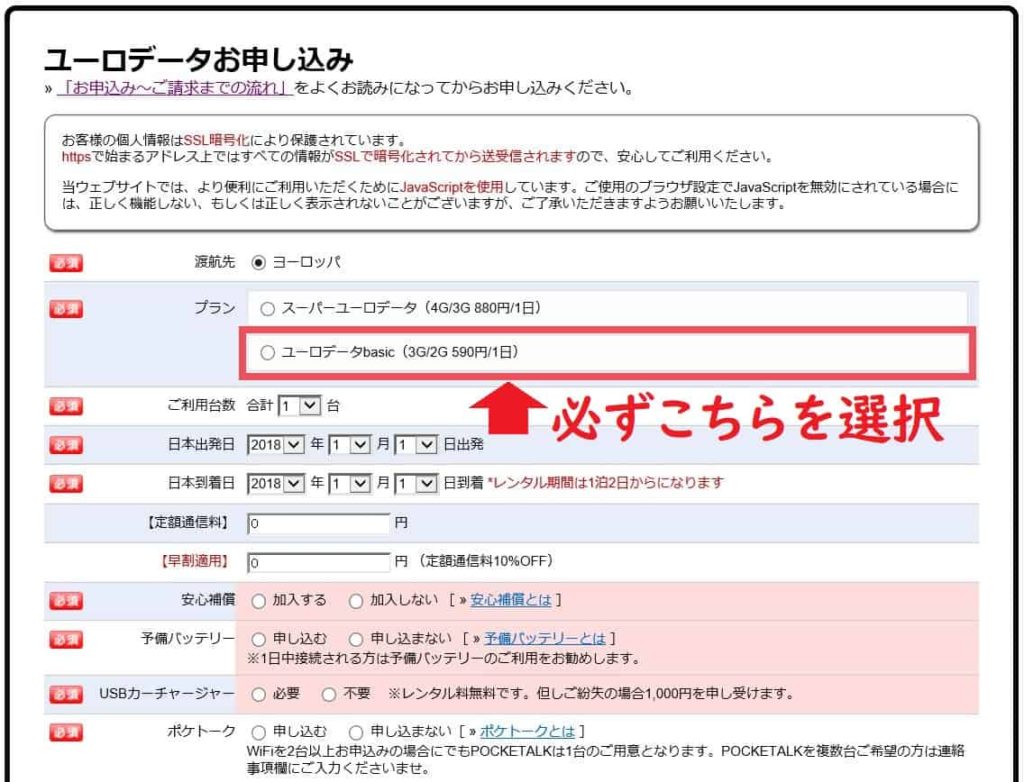Open the 日本到着日 day dropdown
Screen dimensions: 1024x782
point(416,484)
